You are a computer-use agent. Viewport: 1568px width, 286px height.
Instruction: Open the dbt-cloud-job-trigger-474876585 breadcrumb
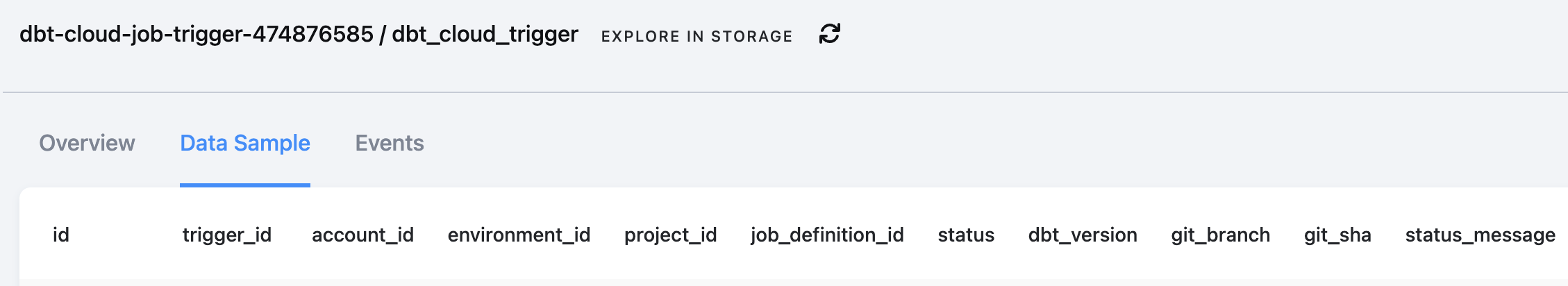pyautogui.click(x=197, y=34)
